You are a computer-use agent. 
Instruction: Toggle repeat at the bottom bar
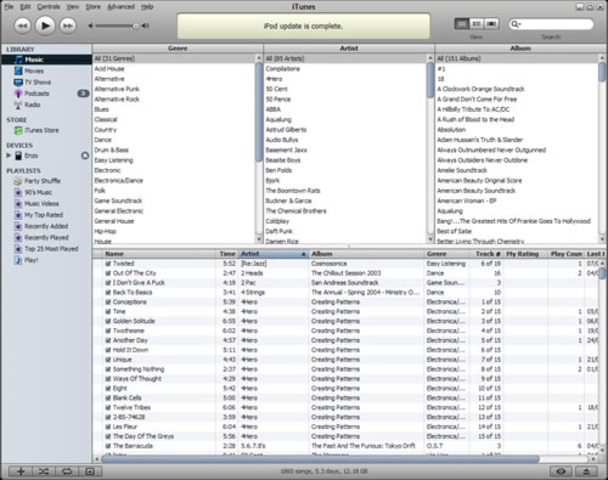67,471
